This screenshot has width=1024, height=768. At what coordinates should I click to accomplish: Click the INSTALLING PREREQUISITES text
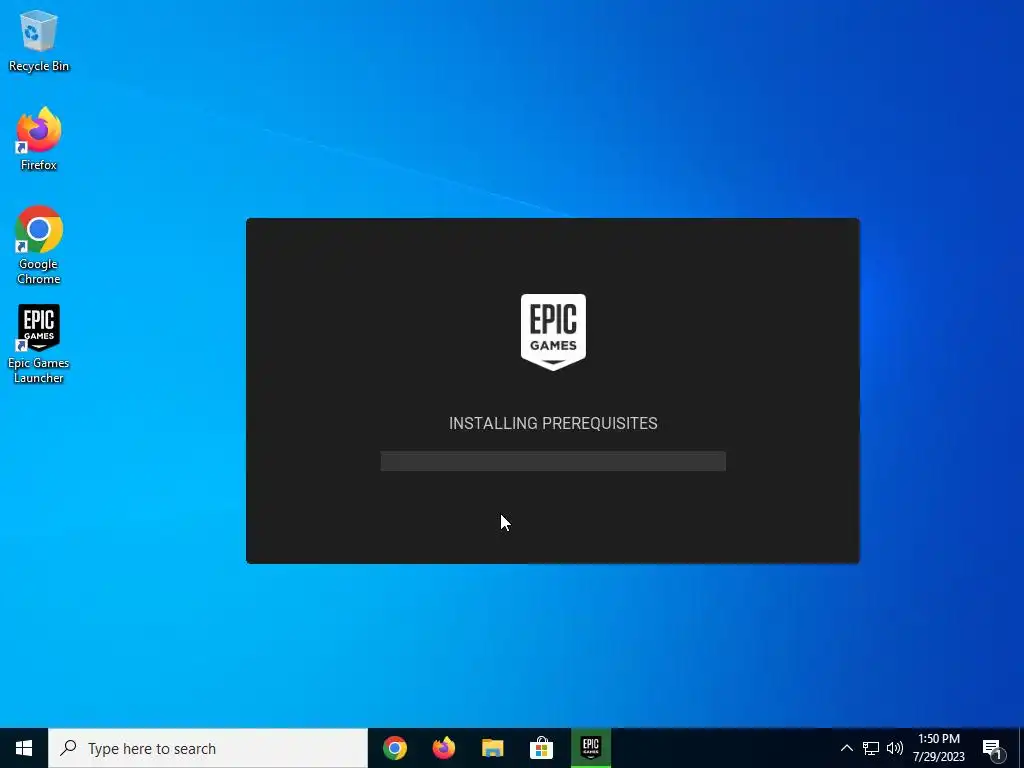(x=553, y=423)
